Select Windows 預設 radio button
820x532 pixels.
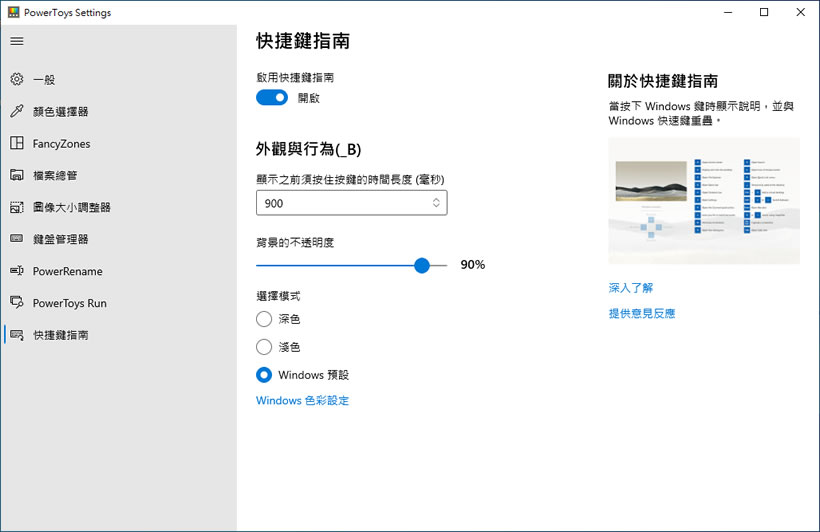pyautogui.click(x=264, y=375)
